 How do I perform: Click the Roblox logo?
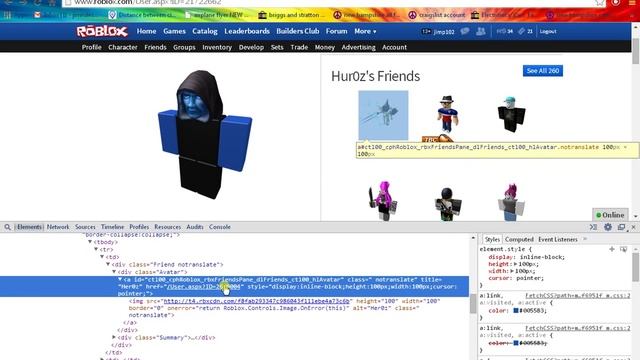(x=102, y=31)
